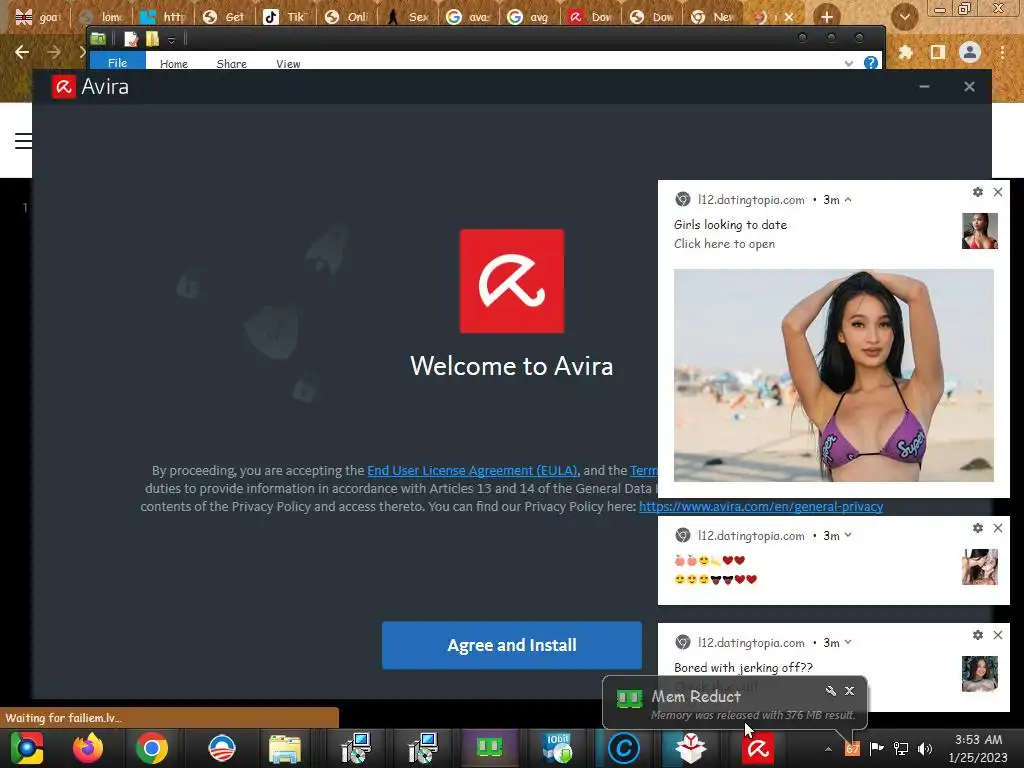1024x768 pixels.
Task: Dismiss the emoji hearts notification
Action: 998,528
